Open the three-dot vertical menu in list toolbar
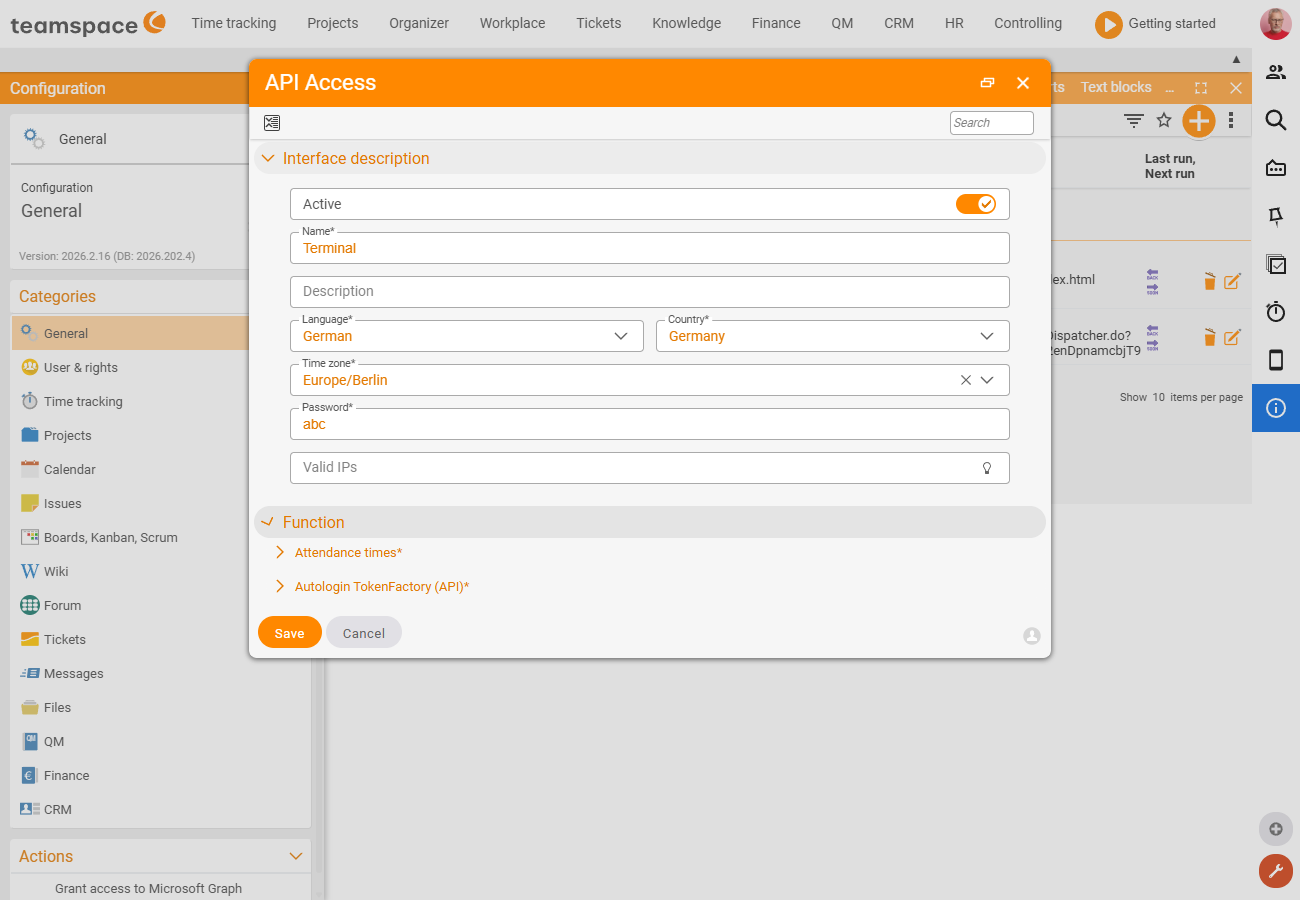This screenshot has width=1300, height=900. tap(1231, 121)
